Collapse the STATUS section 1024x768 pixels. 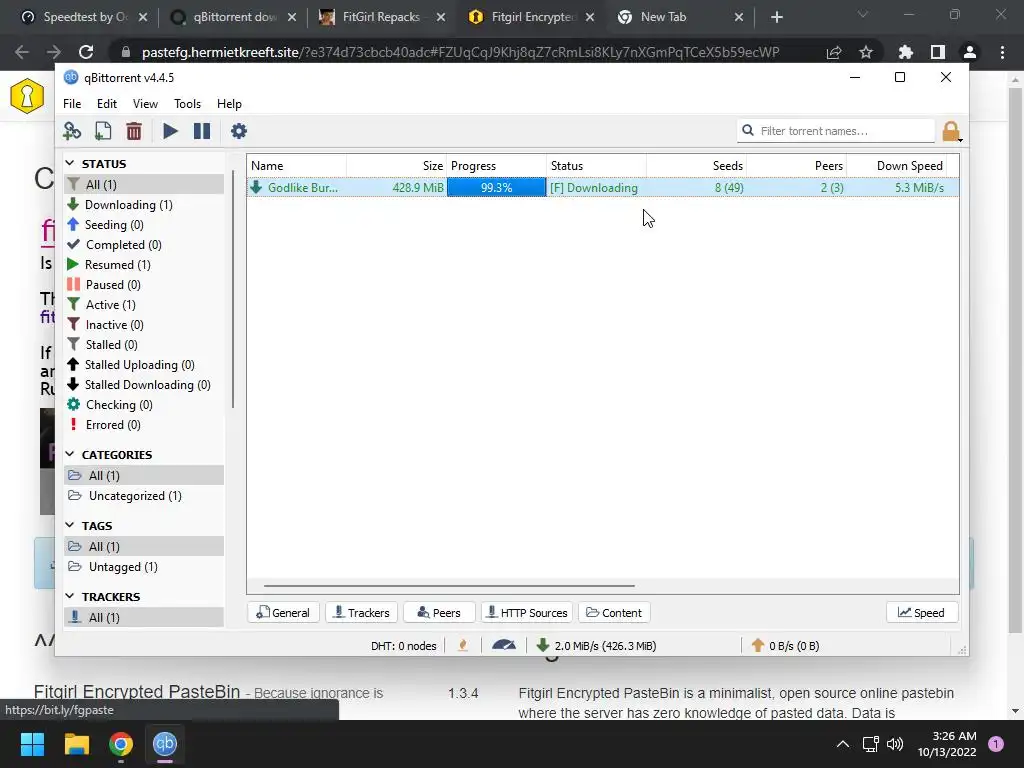coord(71,163)
